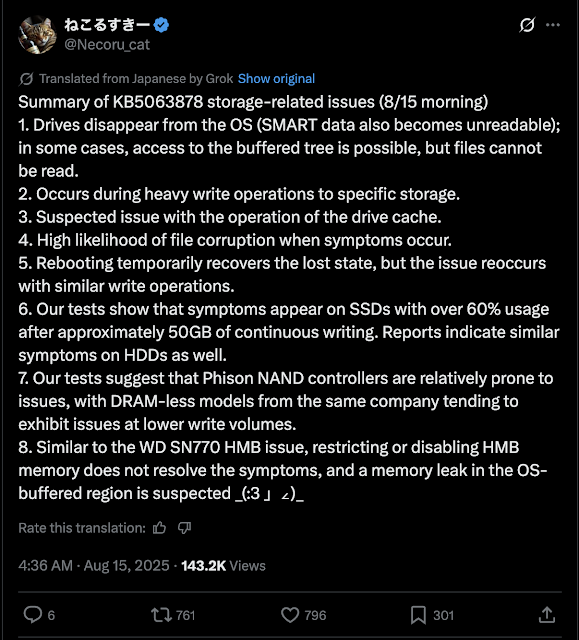Repost this tweet via retweet icon
The height and width of the screenshot is (640, 579).
click(162, 615)
